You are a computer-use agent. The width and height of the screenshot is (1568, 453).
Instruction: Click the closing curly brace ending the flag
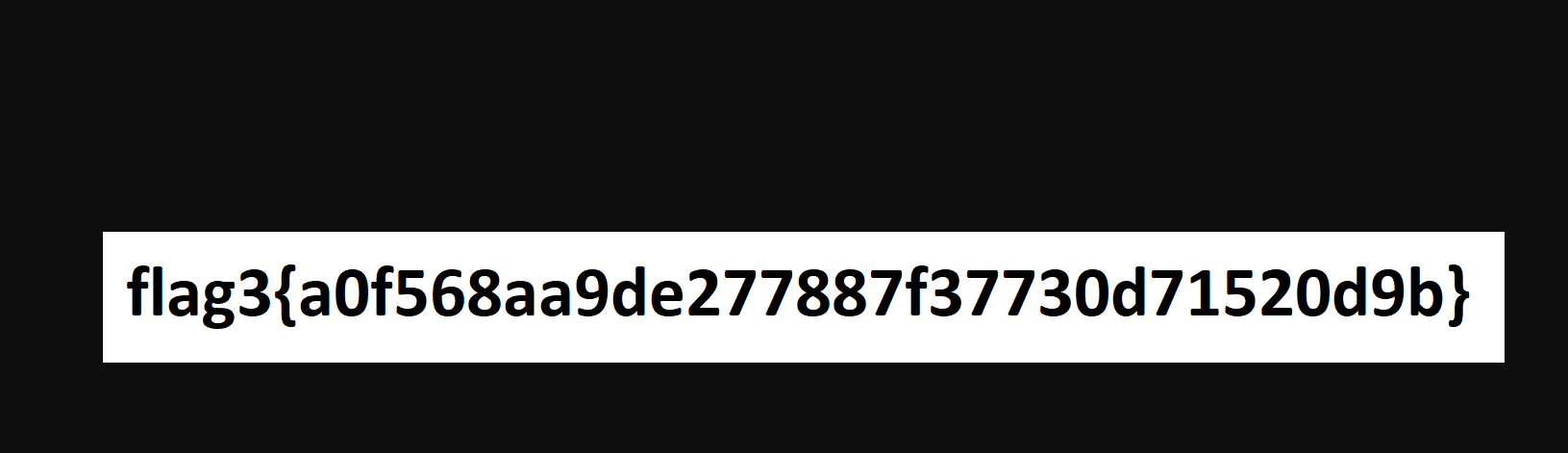1457,298
